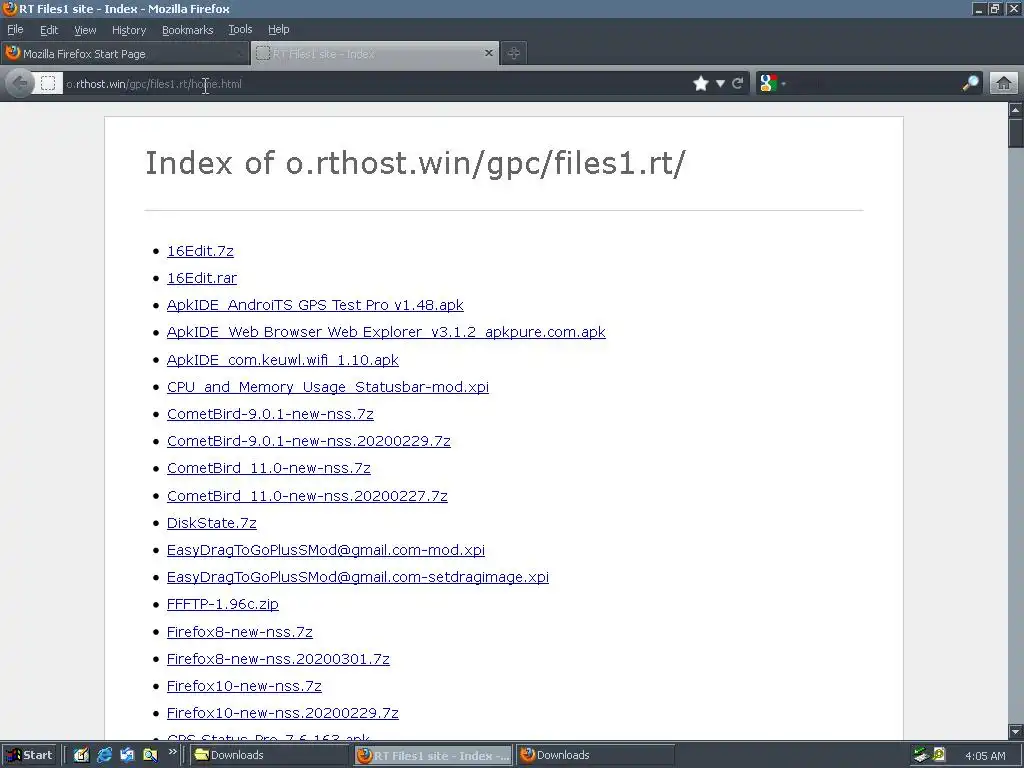This screenshot has height=768, width=1024.
Task: Click the Safely Remove Hardware tray icon
Action: (x=921, y=755)
